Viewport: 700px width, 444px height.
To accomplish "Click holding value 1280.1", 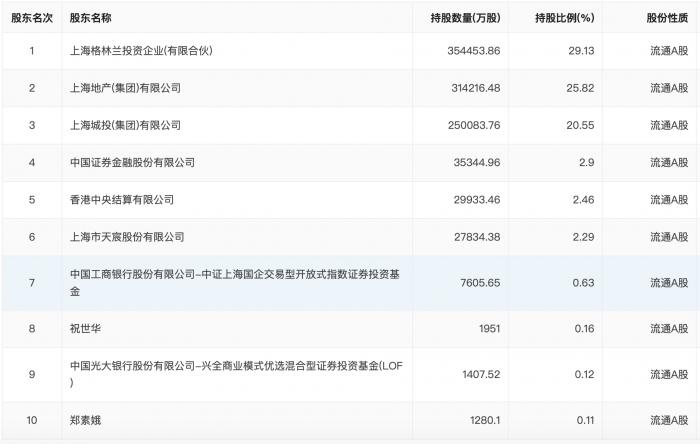I will (485, 420).
